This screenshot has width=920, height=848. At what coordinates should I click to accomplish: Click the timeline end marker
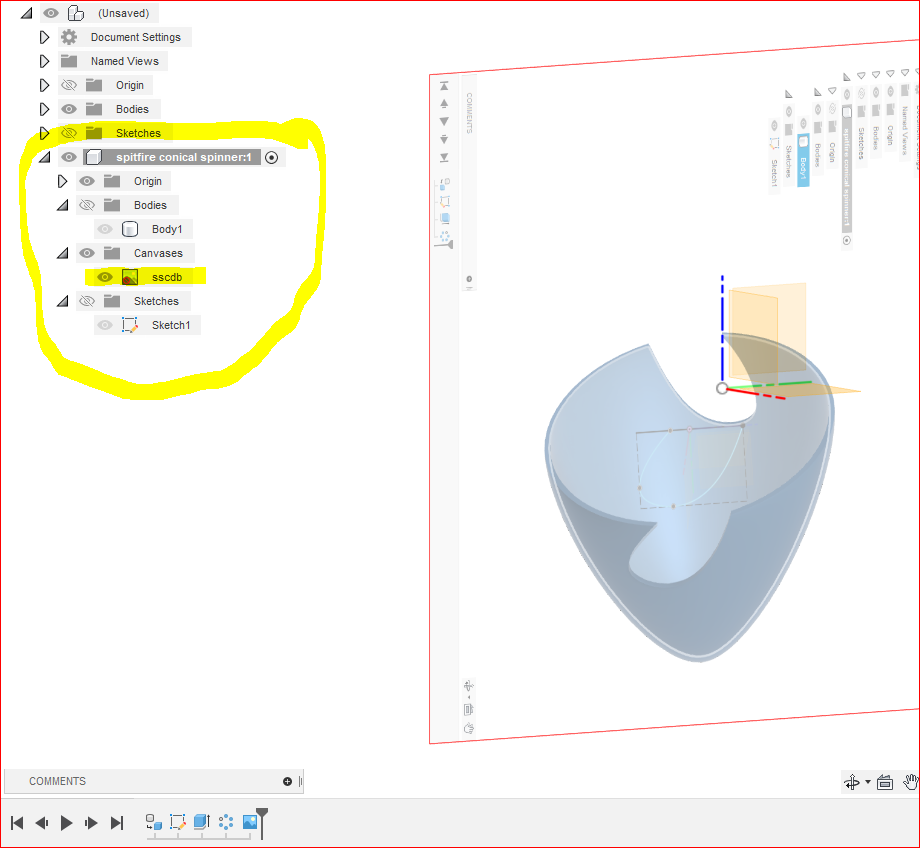tap(262, 823)
